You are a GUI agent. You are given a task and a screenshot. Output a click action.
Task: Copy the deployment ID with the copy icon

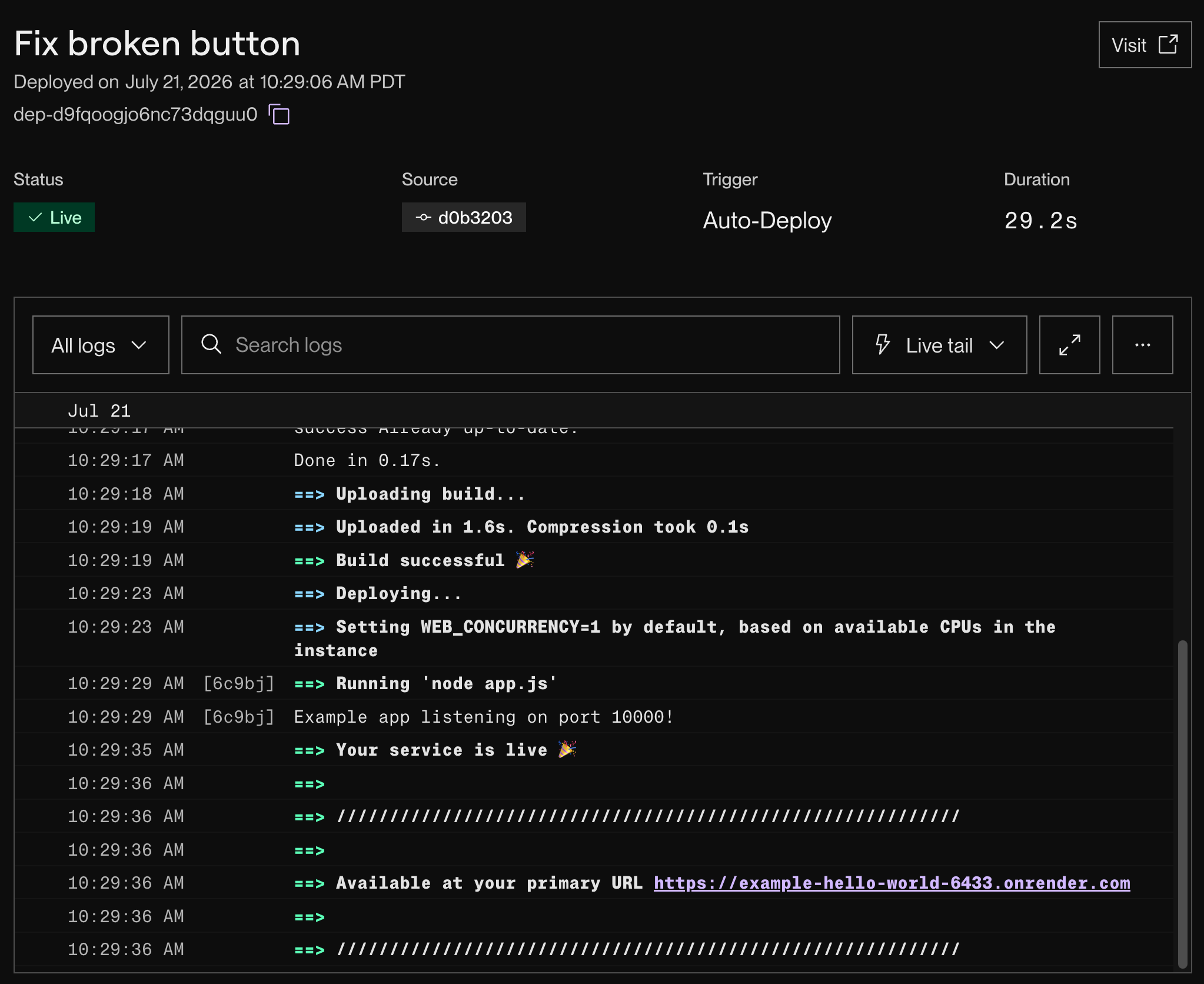pyautogui.click(x=279, y=114)
